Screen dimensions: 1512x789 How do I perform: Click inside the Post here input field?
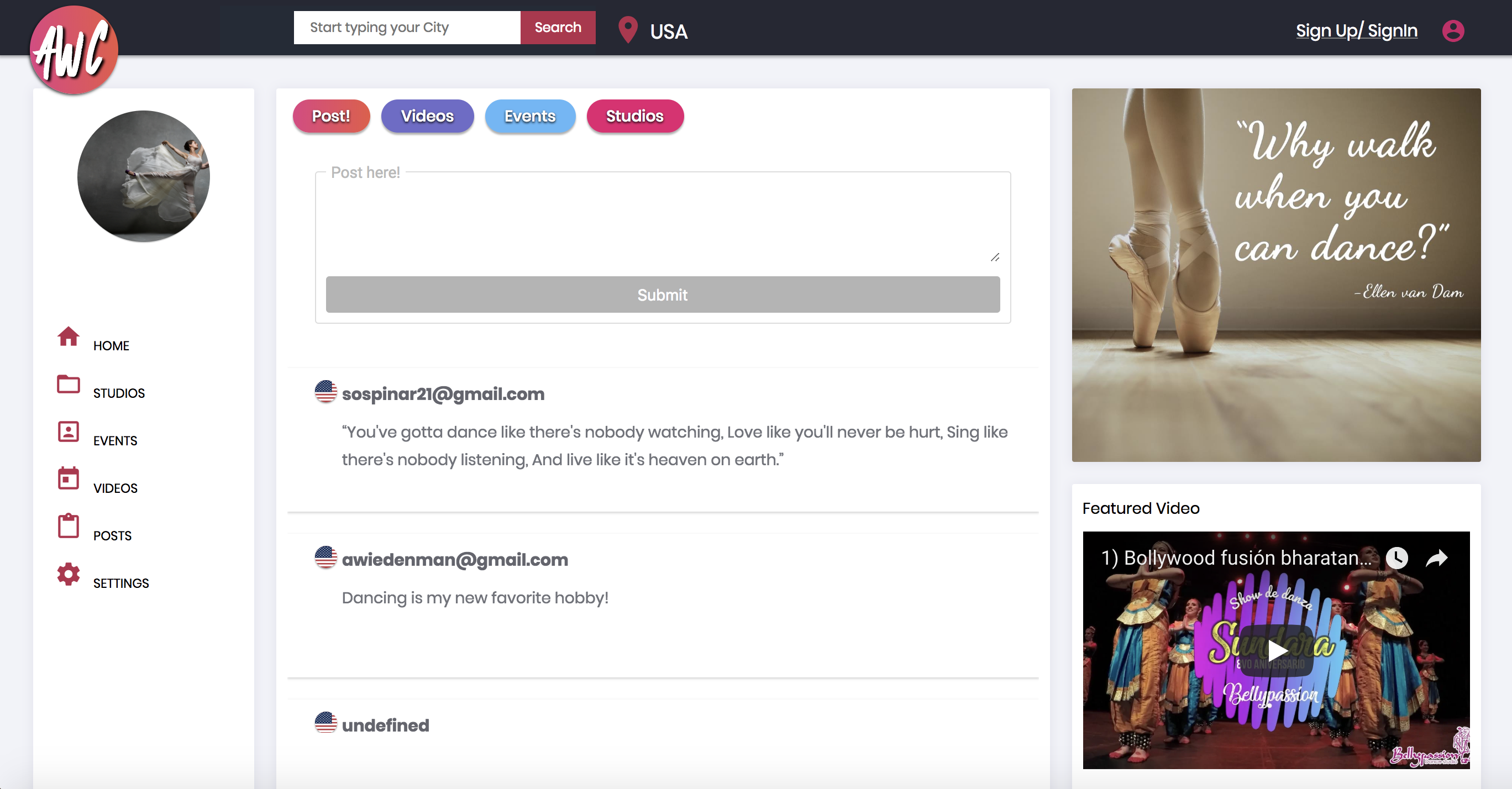(662, 213)
